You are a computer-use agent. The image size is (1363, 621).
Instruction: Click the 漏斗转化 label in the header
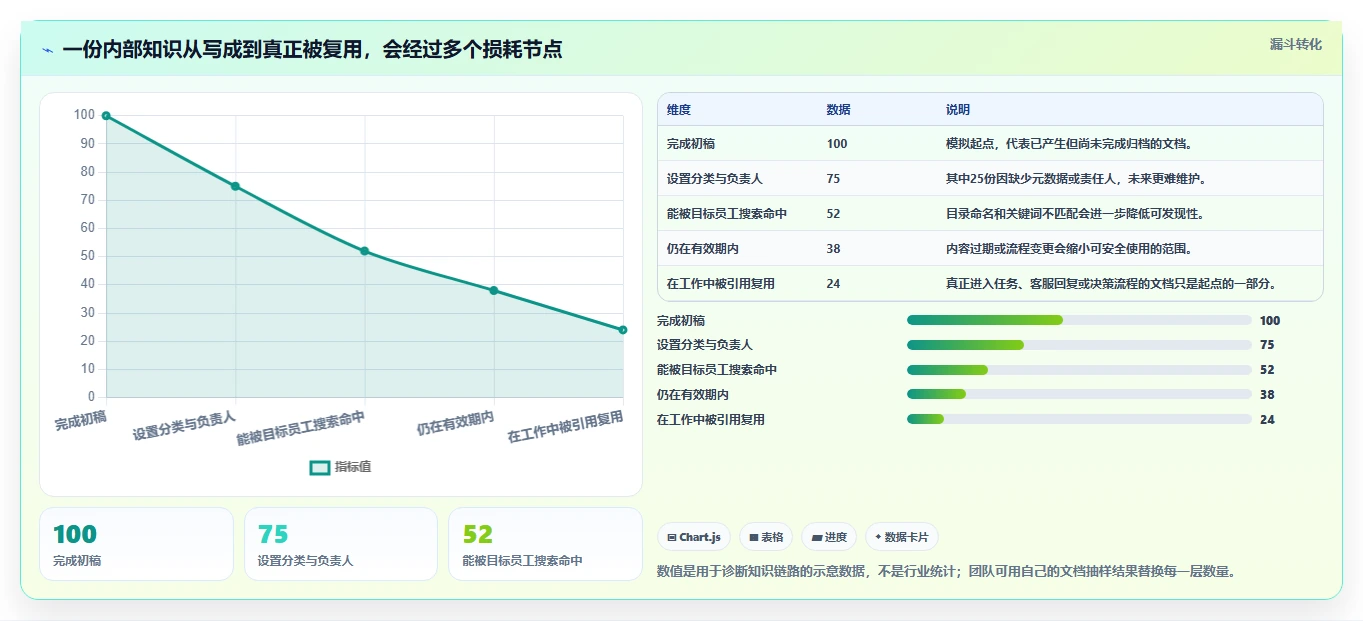coord(1296,44)
